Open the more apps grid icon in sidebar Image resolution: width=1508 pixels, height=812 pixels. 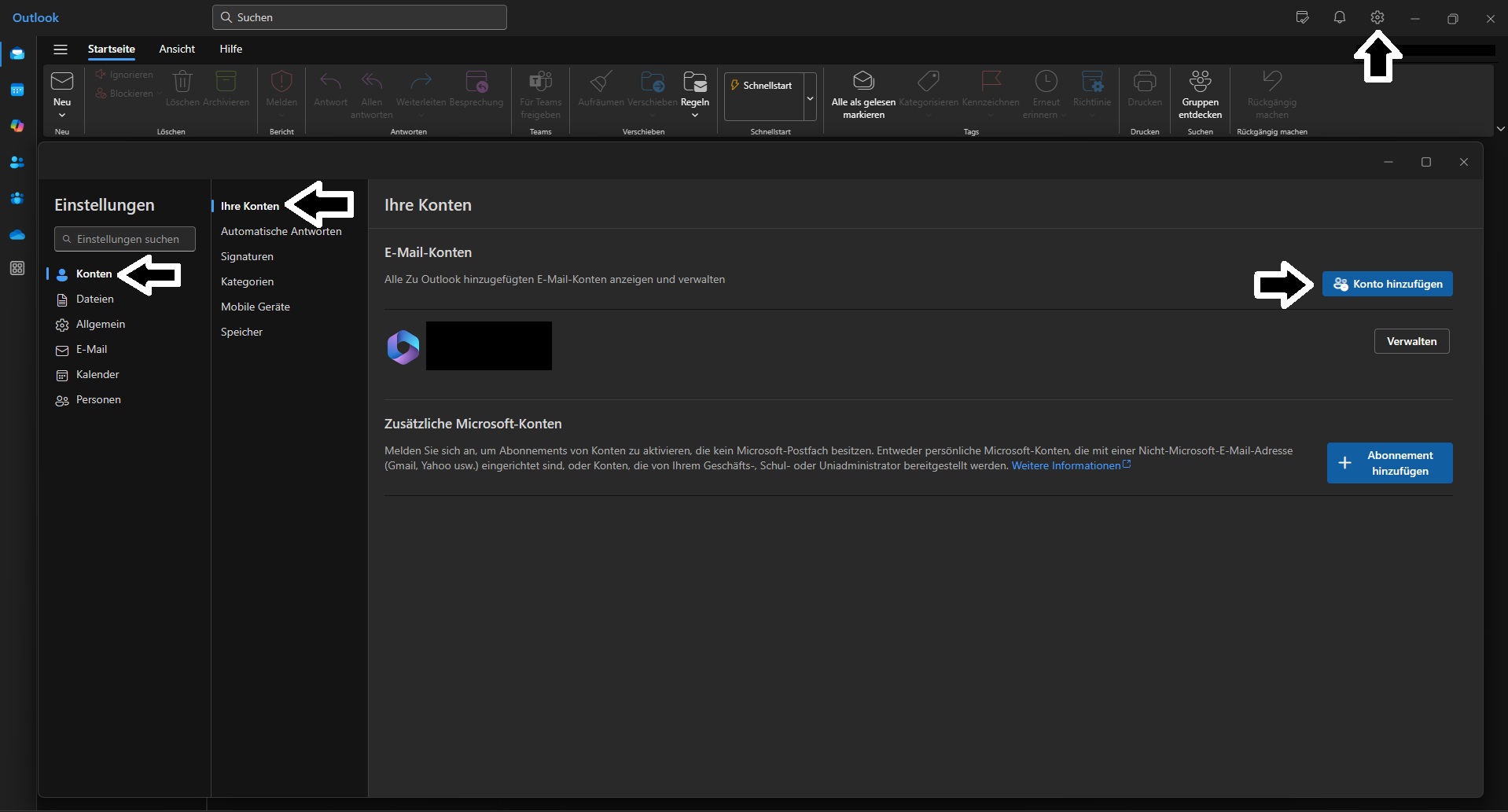tap(17, 269)
